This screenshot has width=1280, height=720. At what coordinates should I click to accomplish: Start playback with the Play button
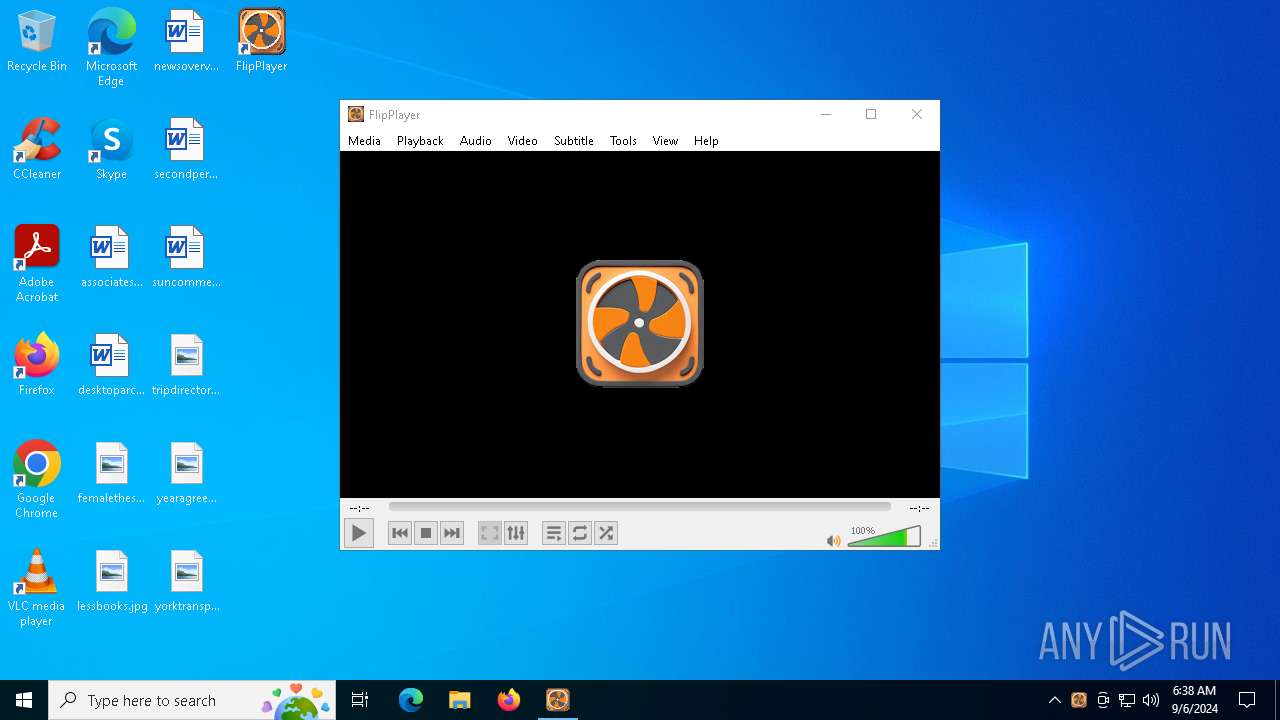(358, 533)
